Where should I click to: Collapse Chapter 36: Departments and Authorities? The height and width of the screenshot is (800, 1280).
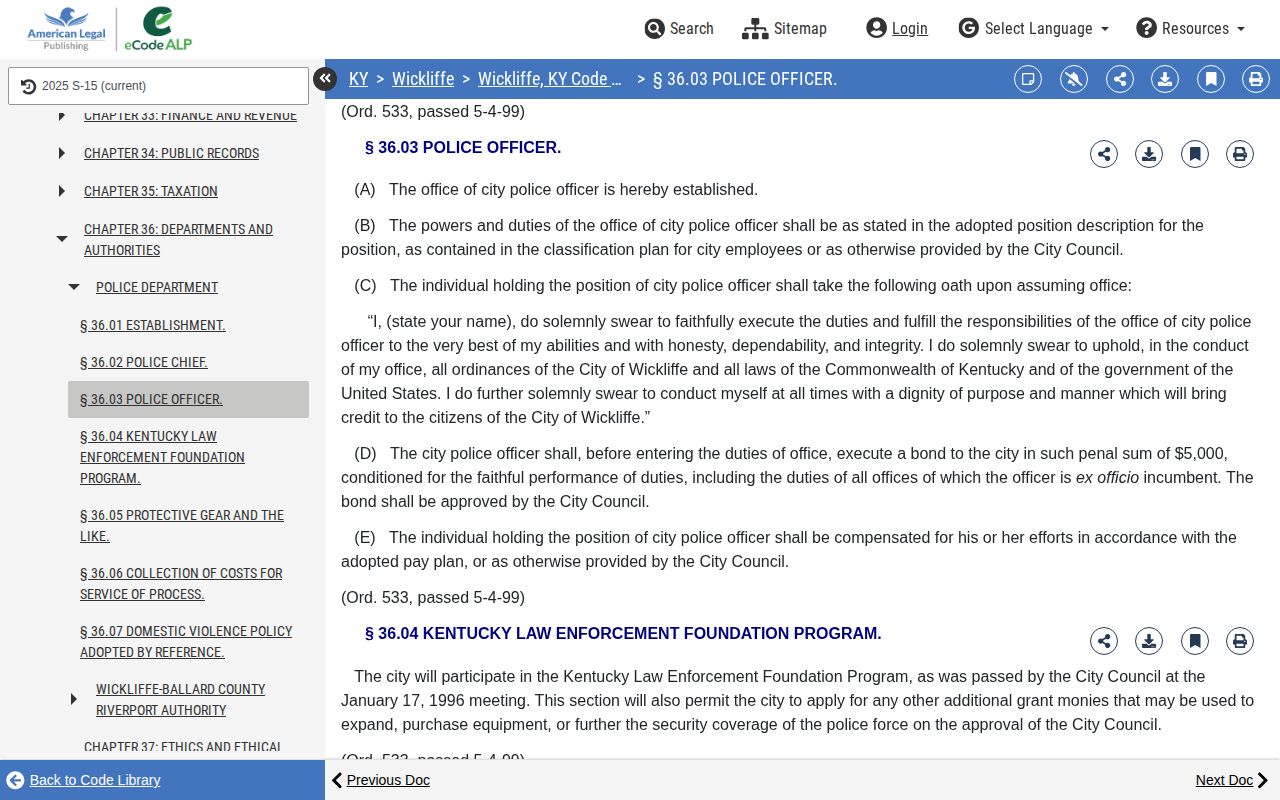tap(62, 239)
